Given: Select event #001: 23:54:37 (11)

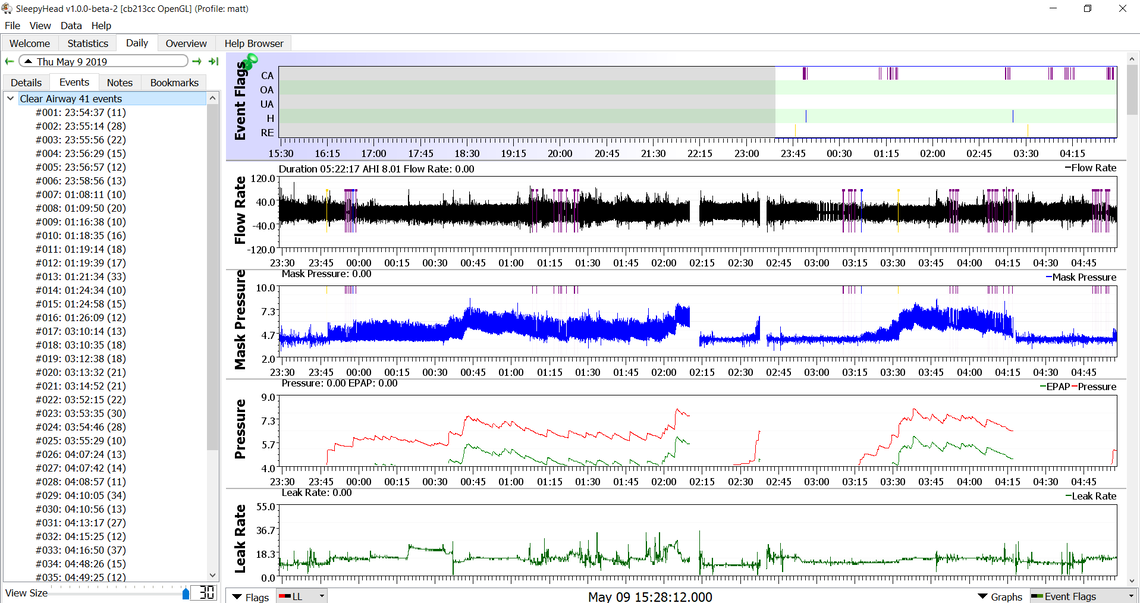Looking at the screenshot, I should [x=81, y=113].
